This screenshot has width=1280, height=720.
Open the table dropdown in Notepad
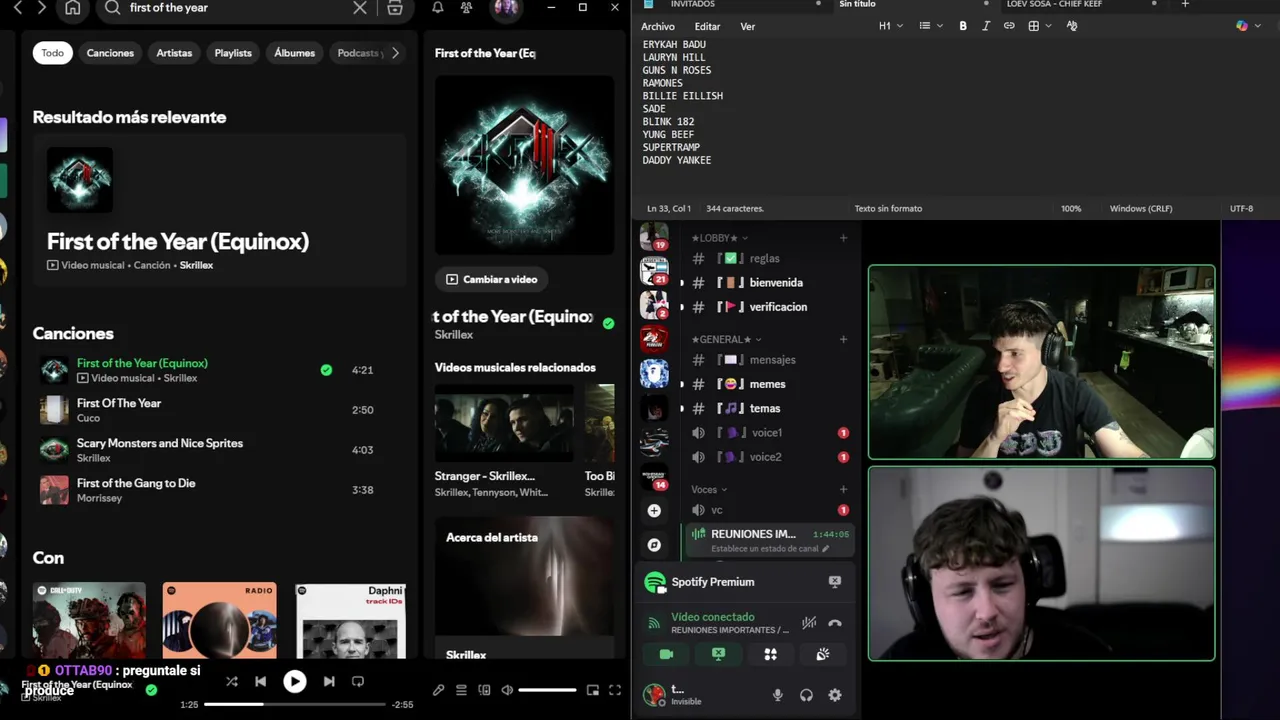pos(1039,26)
